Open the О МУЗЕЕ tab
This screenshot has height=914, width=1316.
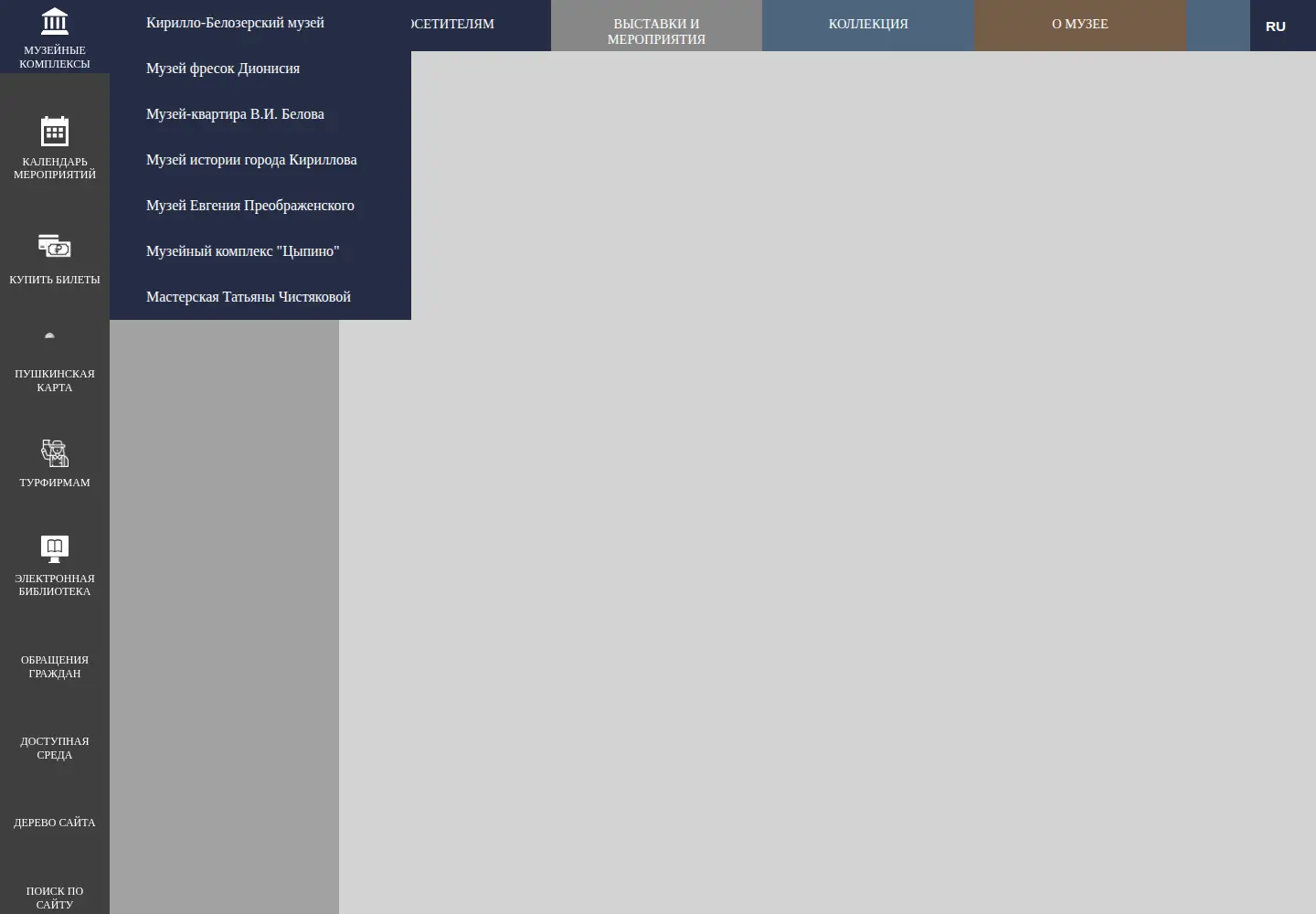(1080, 25)
